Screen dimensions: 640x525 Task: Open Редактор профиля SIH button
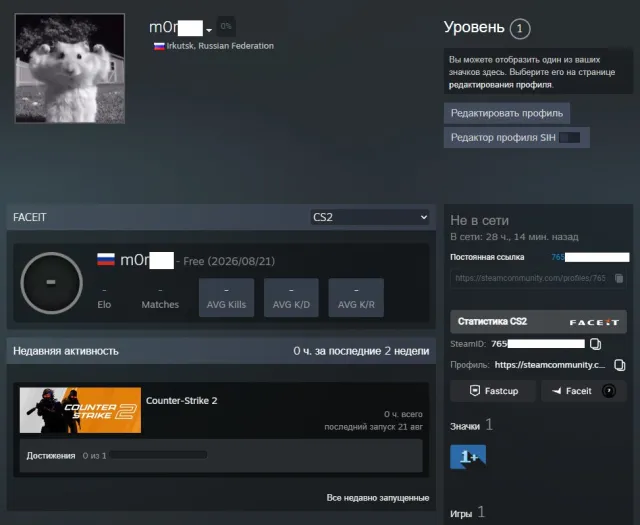517,138
